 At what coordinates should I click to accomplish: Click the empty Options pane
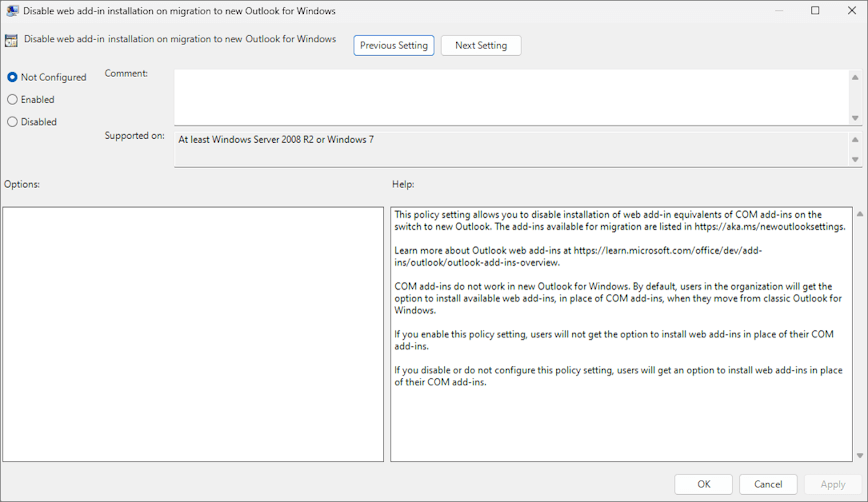coord(193,334)
